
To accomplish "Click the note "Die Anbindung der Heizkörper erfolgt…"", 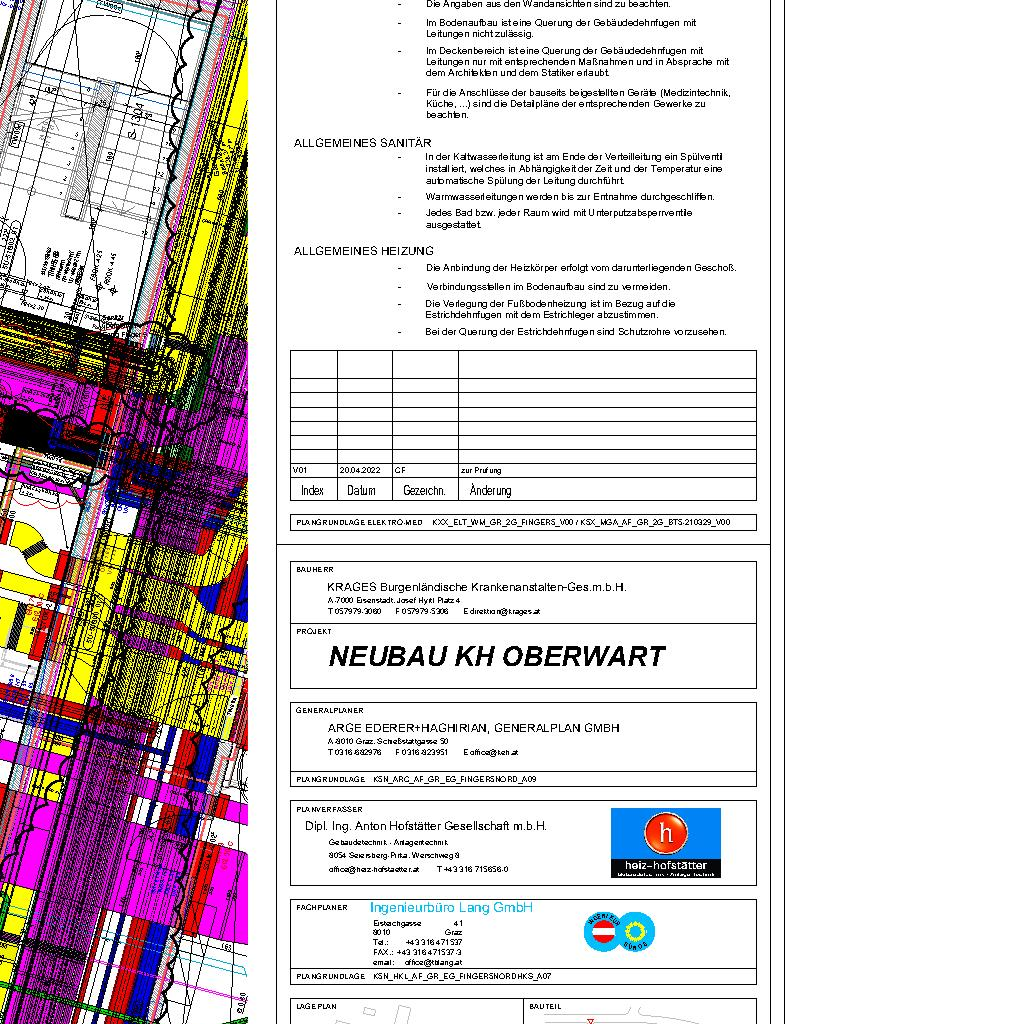I will (581, 268).
